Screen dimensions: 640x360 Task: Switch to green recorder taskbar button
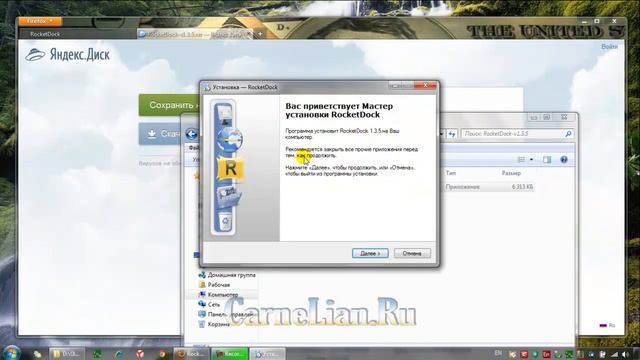point(229,354)
